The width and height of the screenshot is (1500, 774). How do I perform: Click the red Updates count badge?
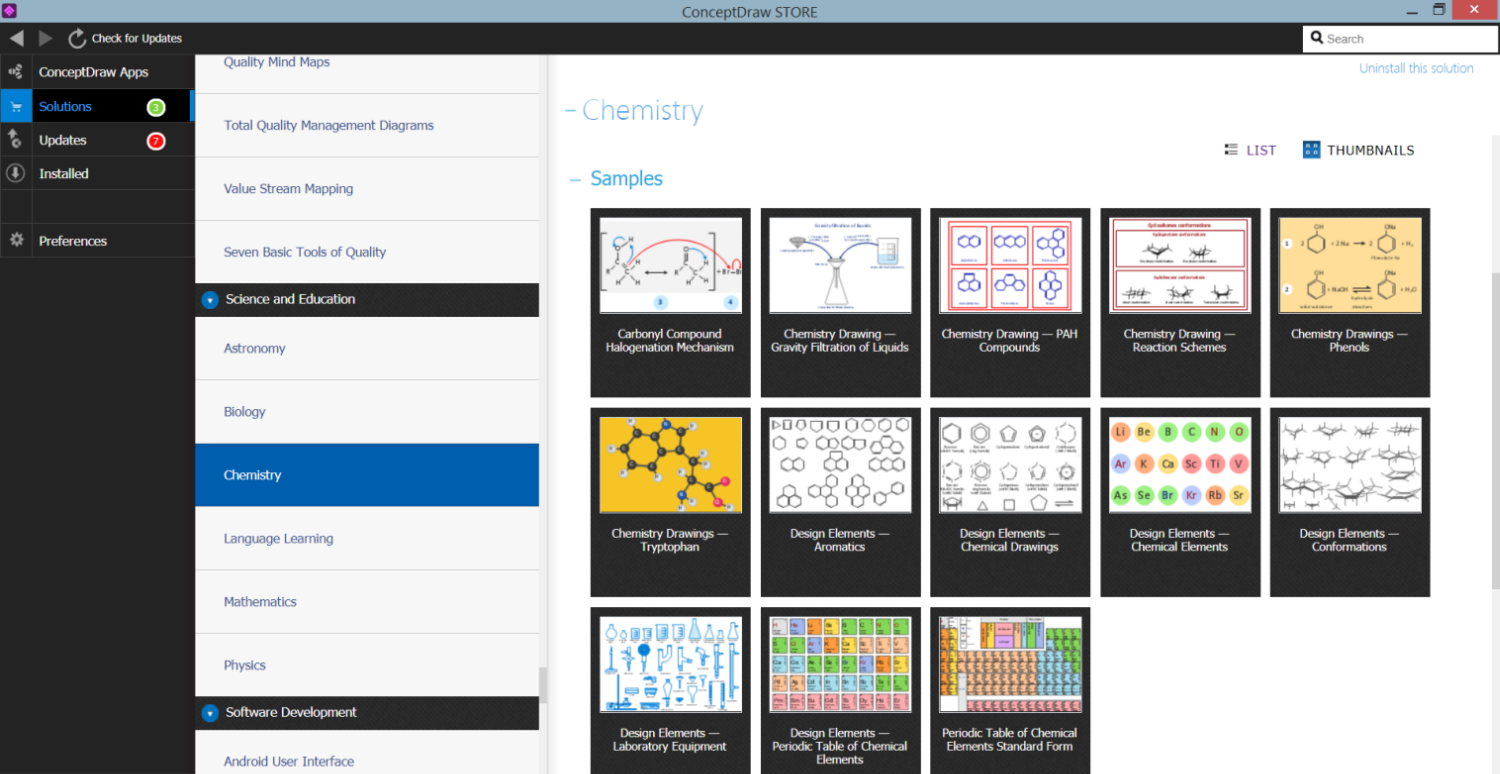click(x=156, y=141)
